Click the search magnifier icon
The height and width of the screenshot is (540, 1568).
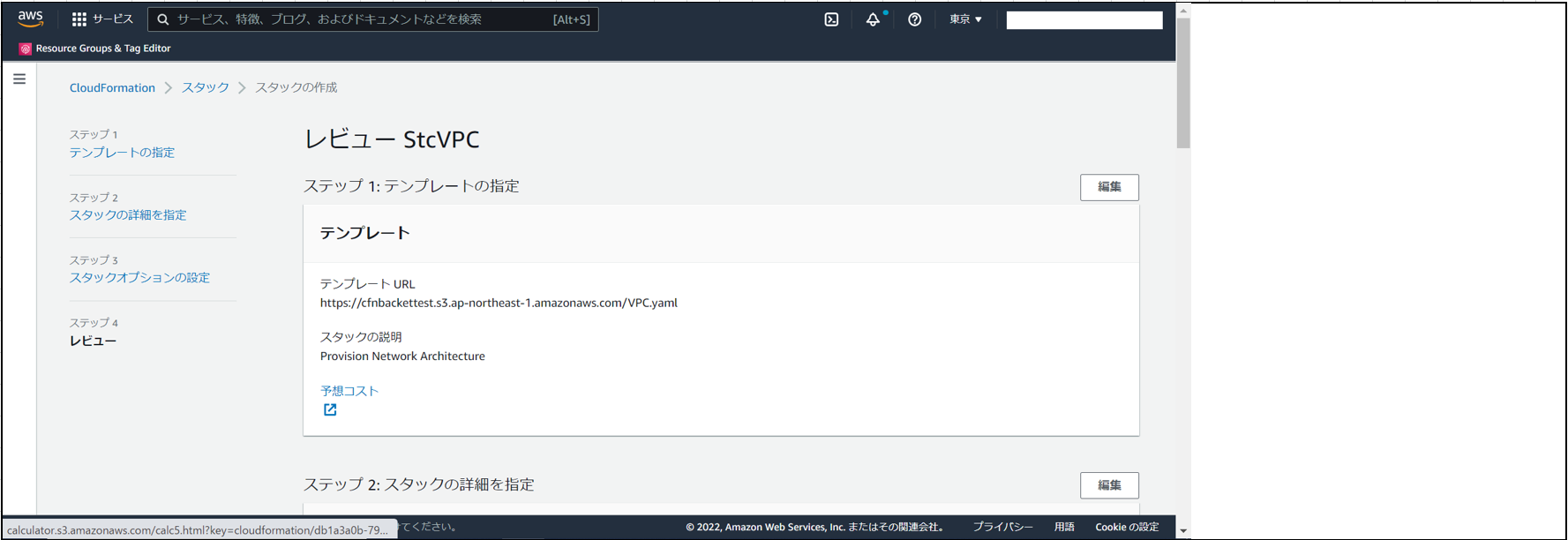point(163,19)
